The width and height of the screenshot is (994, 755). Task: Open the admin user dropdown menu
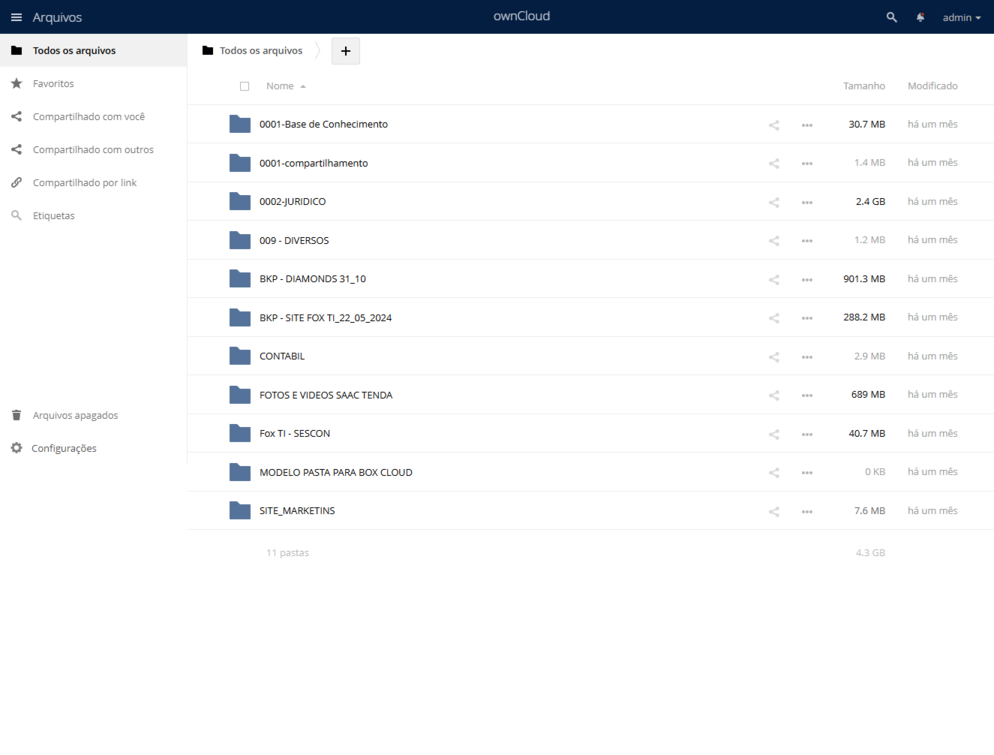[961, 17]
